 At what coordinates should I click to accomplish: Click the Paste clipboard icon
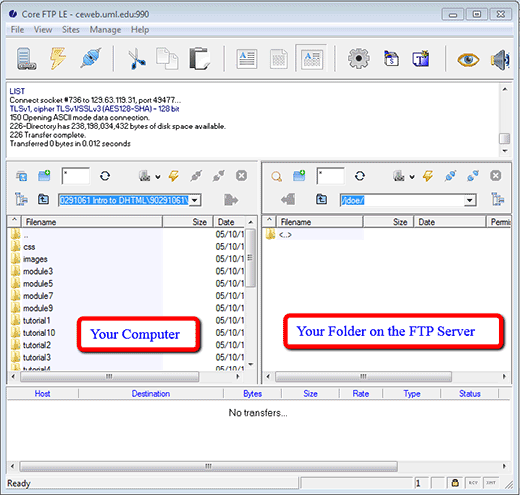coord(199,59)
